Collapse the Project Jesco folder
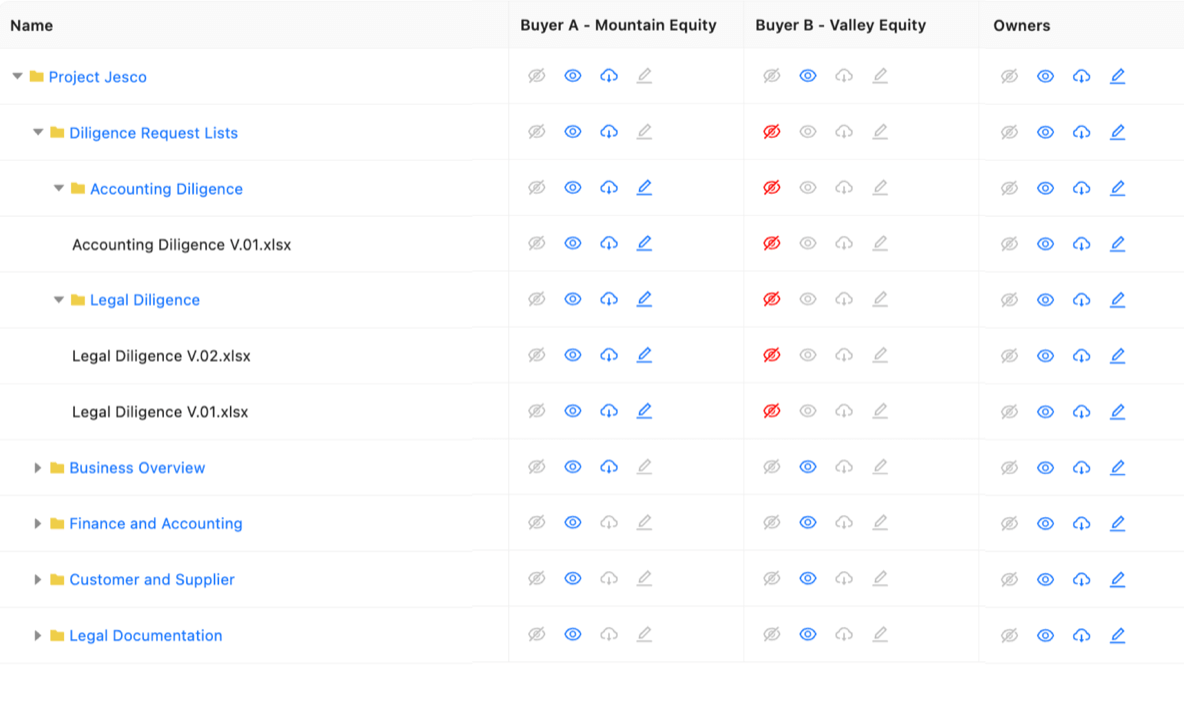 pyautogui.click(x=16, y=76)
